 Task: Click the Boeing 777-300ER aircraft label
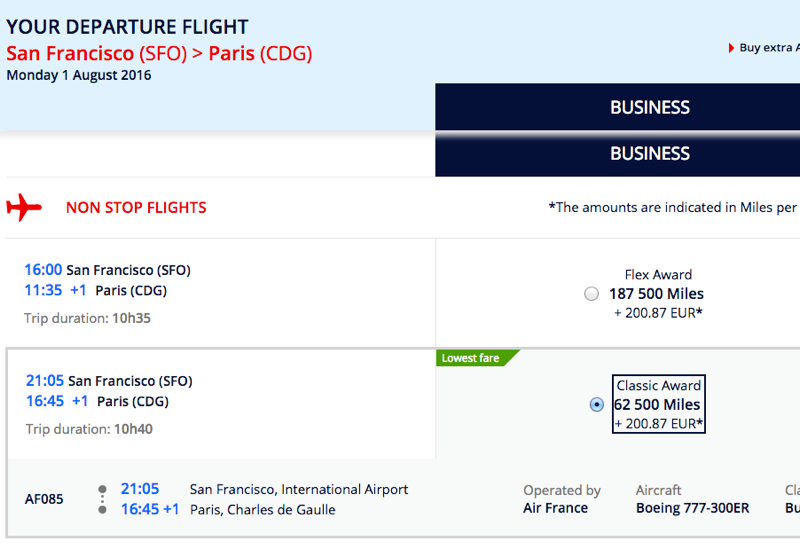pyautogui.click(x=692, y=508)
